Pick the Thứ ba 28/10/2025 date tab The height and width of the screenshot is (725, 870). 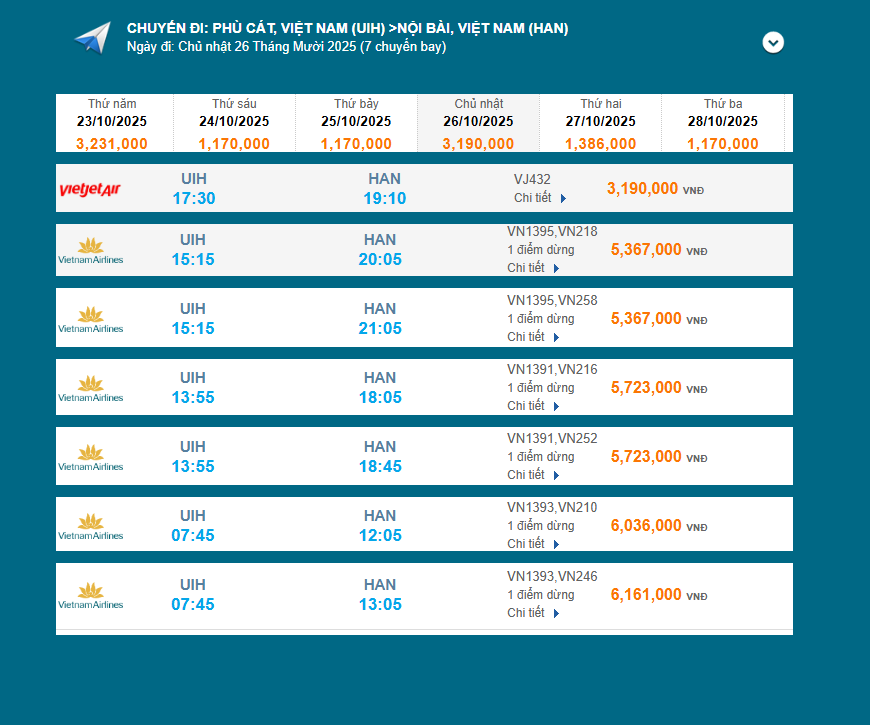point(722,123)
